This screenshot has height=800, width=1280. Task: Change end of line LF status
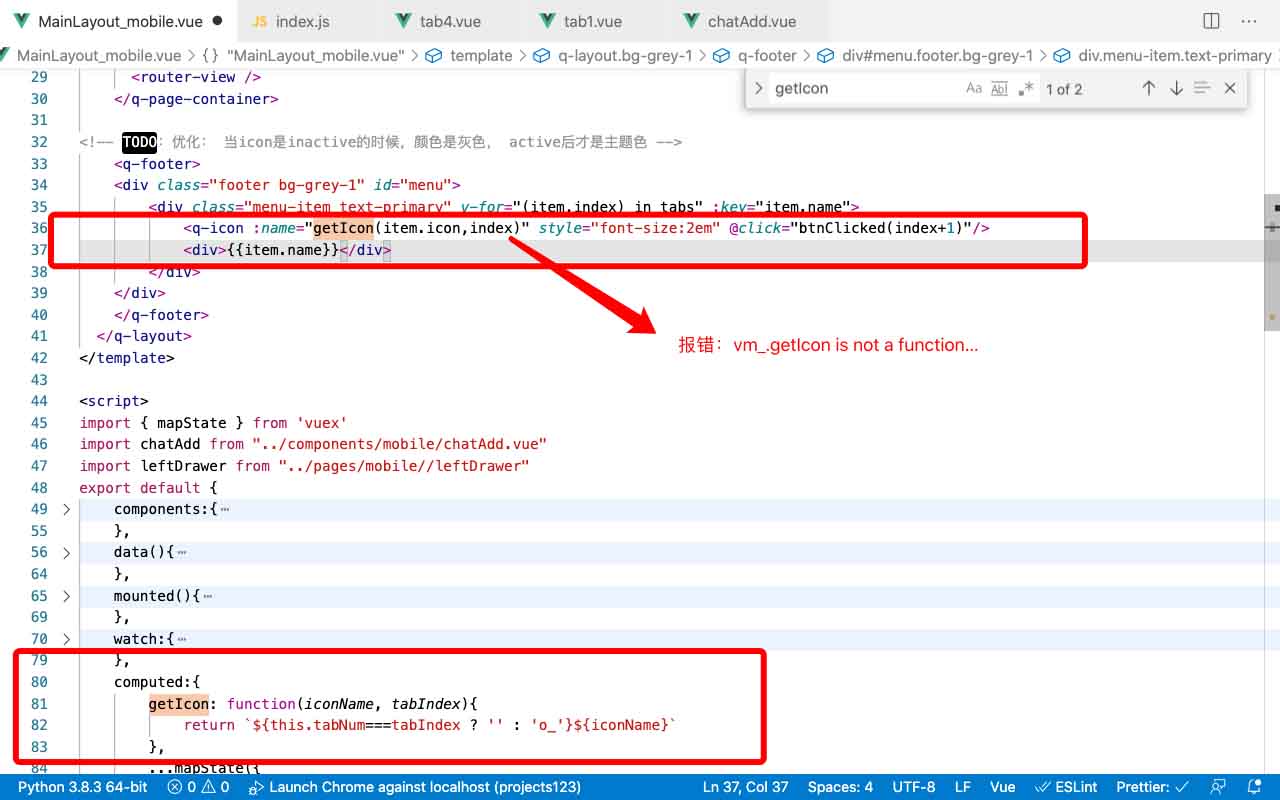962,787
